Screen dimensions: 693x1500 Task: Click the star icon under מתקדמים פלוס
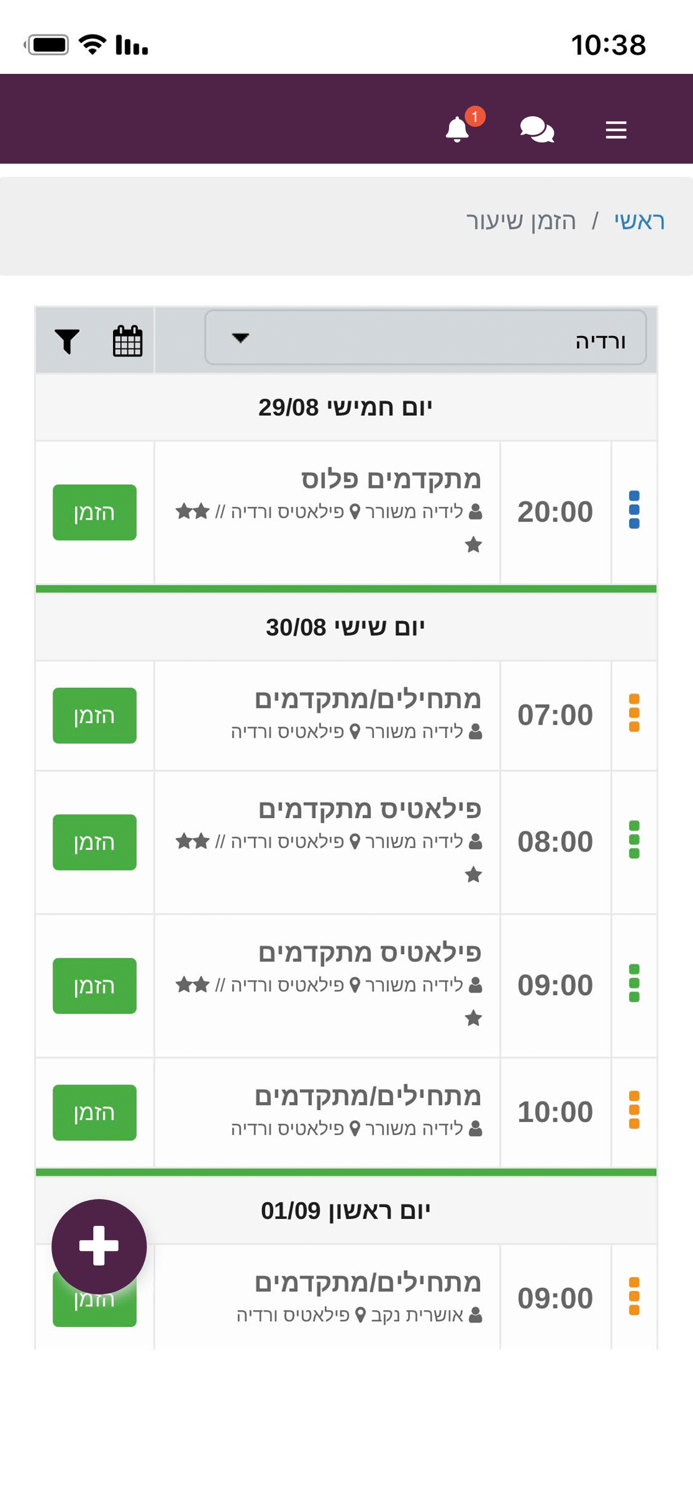[474, 544]
